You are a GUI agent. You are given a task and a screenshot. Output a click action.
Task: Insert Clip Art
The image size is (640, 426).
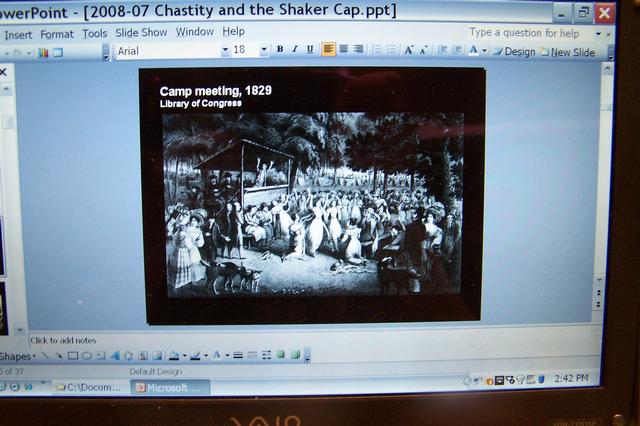point(143,356)
